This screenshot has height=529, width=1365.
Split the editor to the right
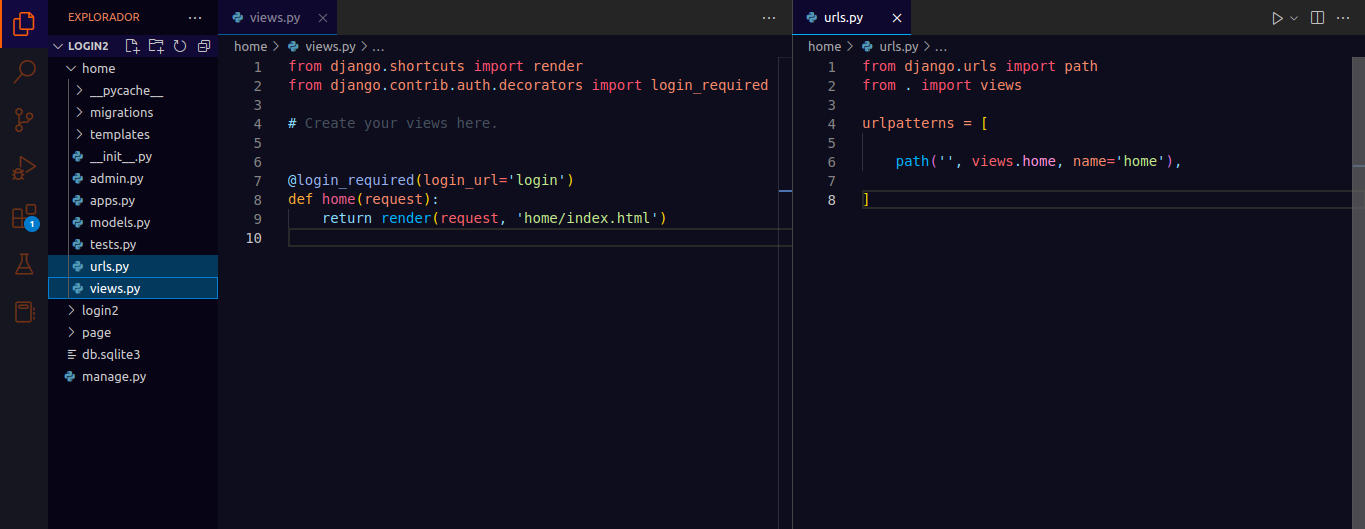click(1318, 18)
